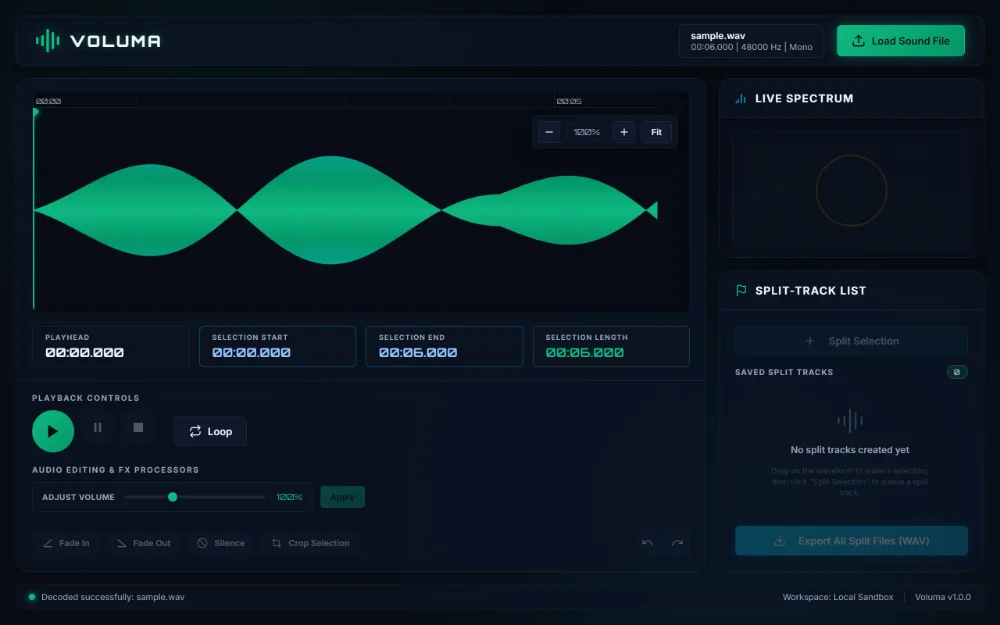Zoom in the waveform with plus button
The width and height of the screenshot is (1000, 625).
click(624, 132)
